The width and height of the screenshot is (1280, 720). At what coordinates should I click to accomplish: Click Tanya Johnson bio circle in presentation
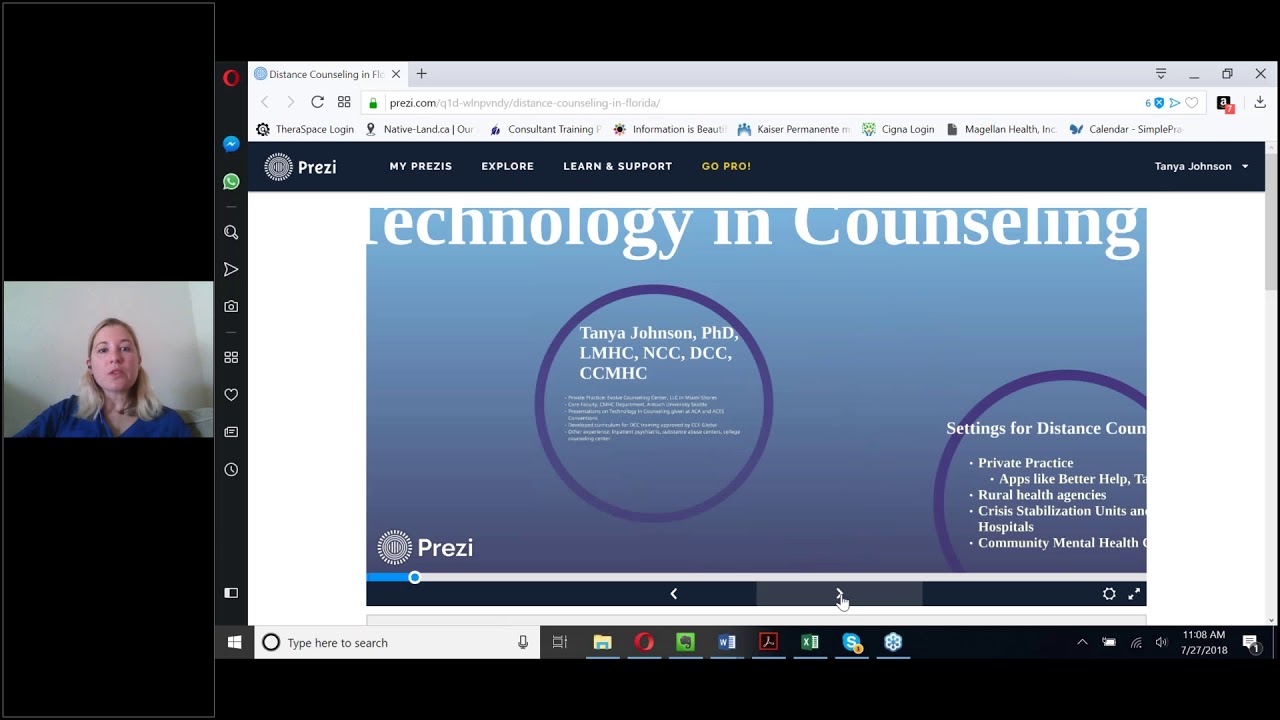(x=654, y=403)
